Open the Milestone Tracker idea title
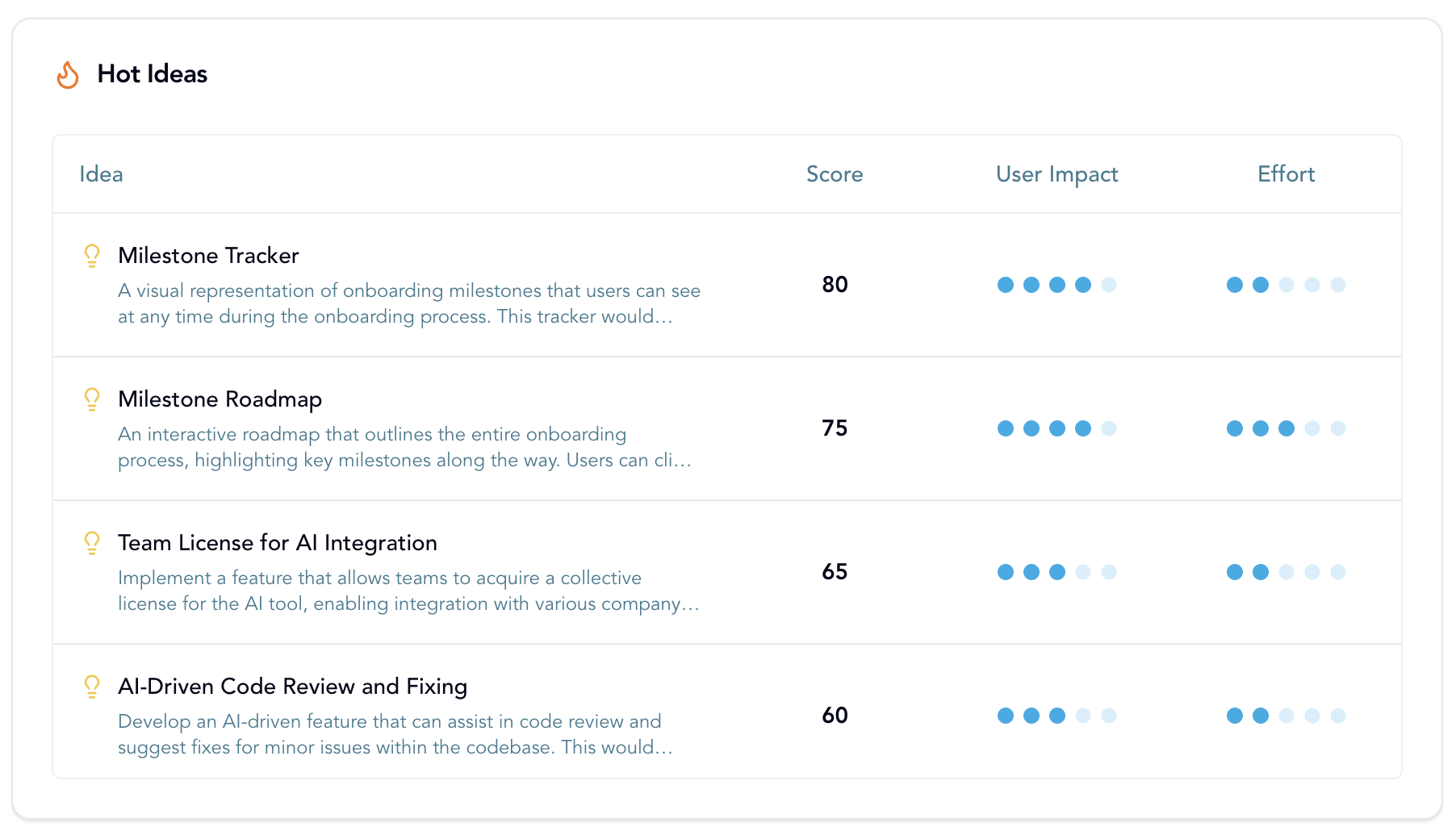Image resolution: width=1456 pixels, height=831 pixels. (208, 256)
